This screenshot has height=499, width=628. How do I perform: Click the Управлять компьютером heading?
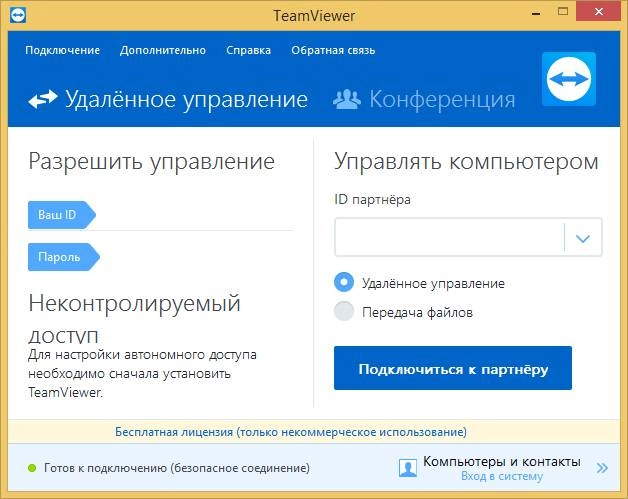tap(466, 162)
